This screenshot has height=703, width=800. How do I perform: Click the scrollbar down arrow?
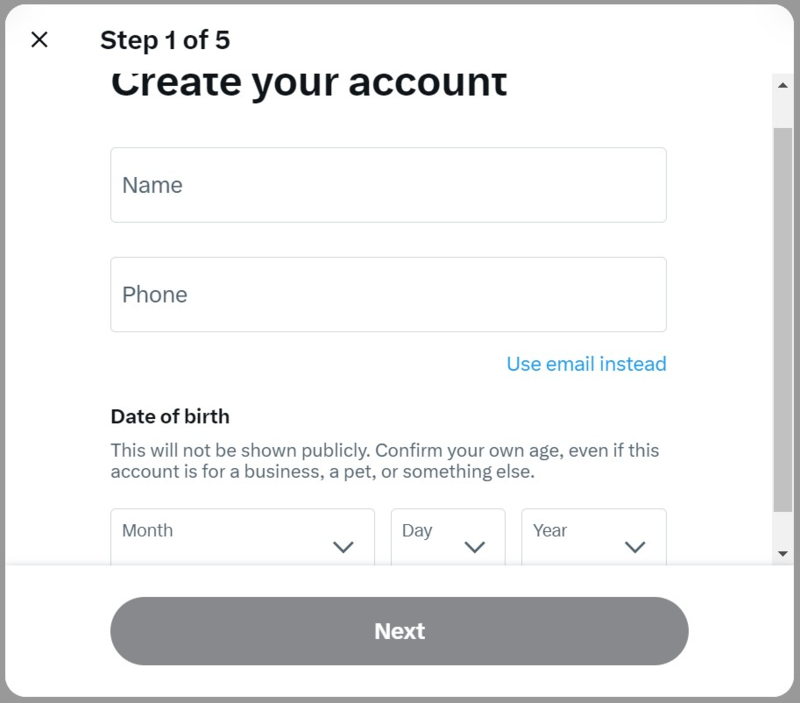(783, 552)
